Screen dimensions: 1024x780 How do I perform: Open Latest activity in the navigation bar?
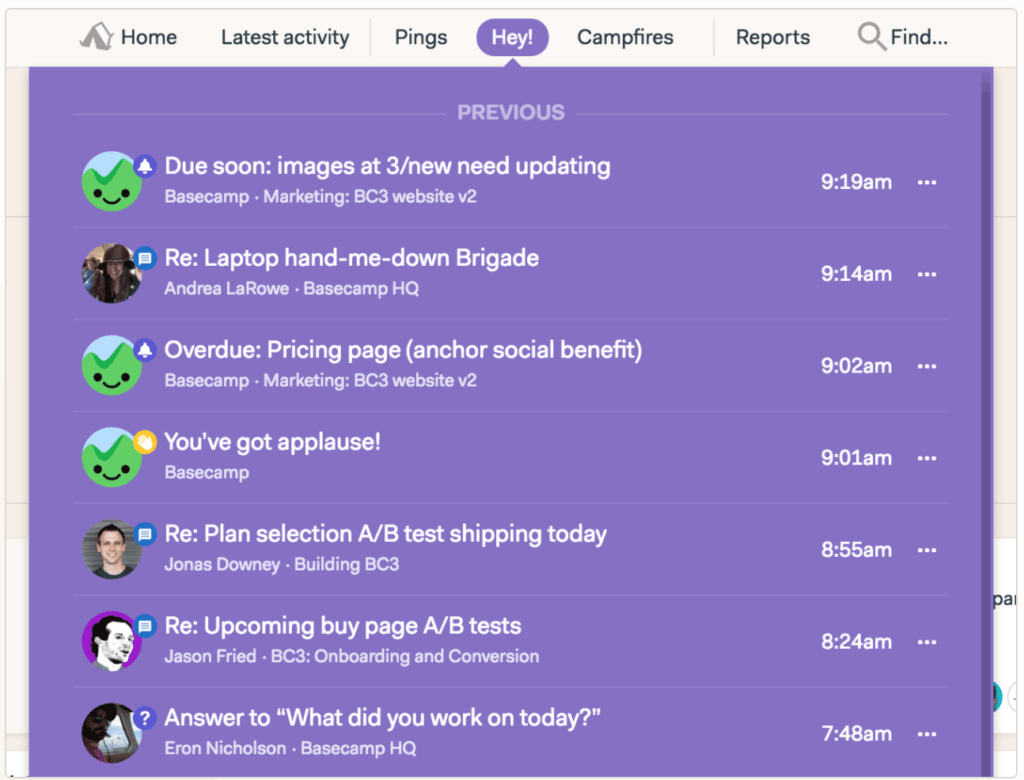pos(285,37)
